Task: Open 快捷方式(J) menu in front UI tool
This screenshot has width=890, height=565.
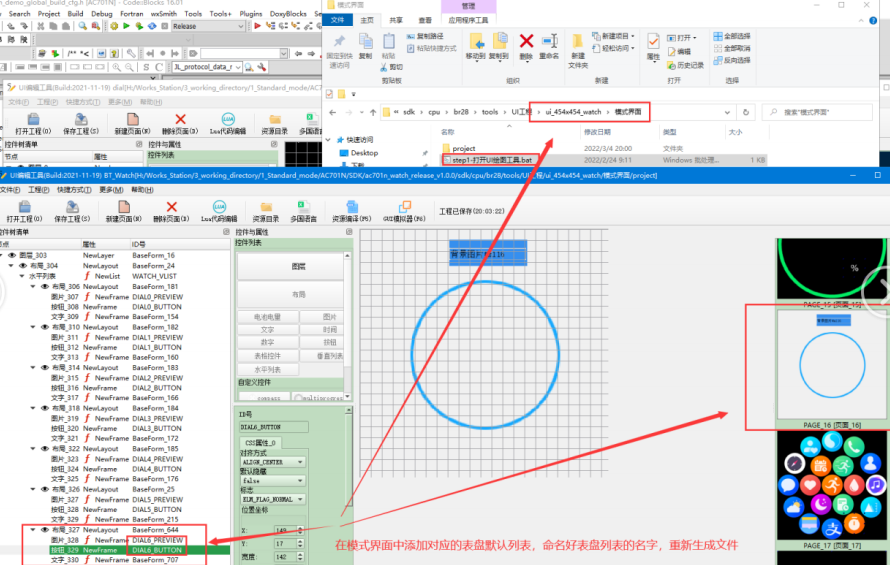Action: (x=74, y=190)
